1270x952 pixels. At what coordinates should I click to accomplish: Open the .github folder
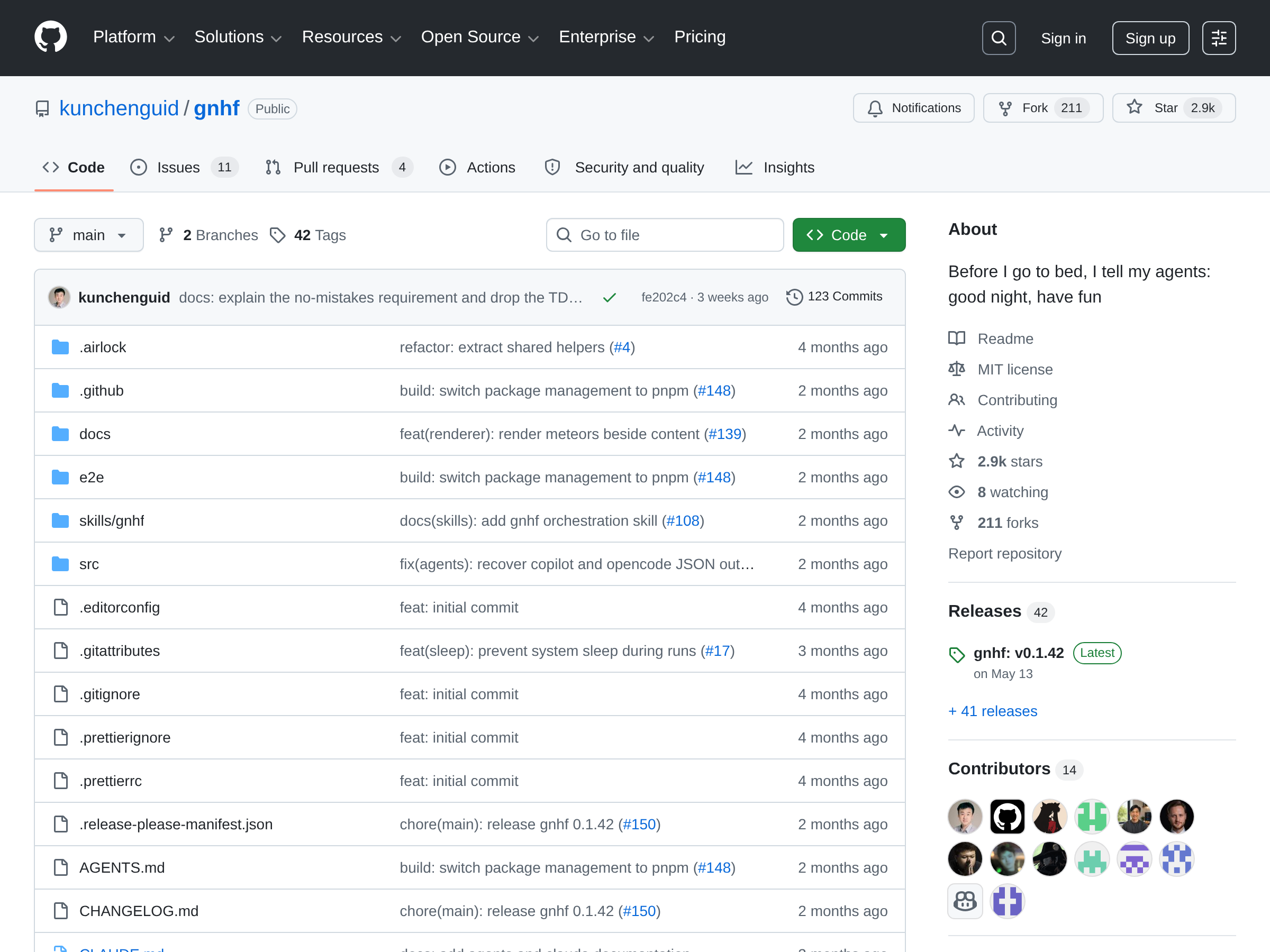click(101, 391)
